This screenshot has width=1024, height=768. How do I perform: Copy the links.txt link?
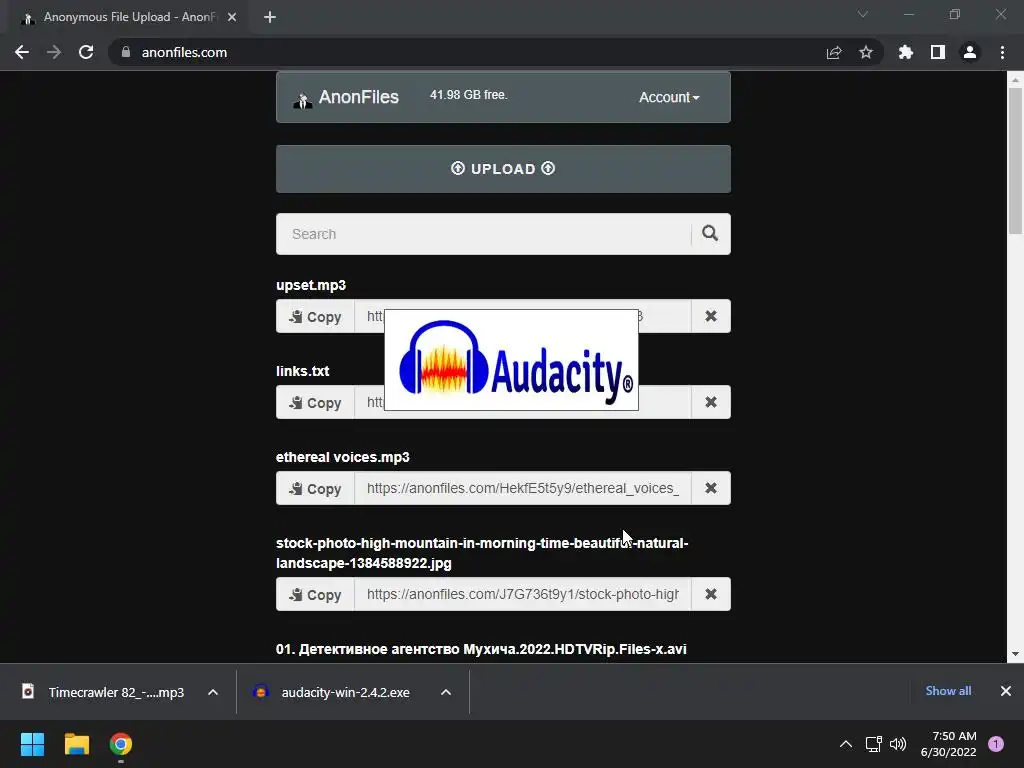coord(315,402)
